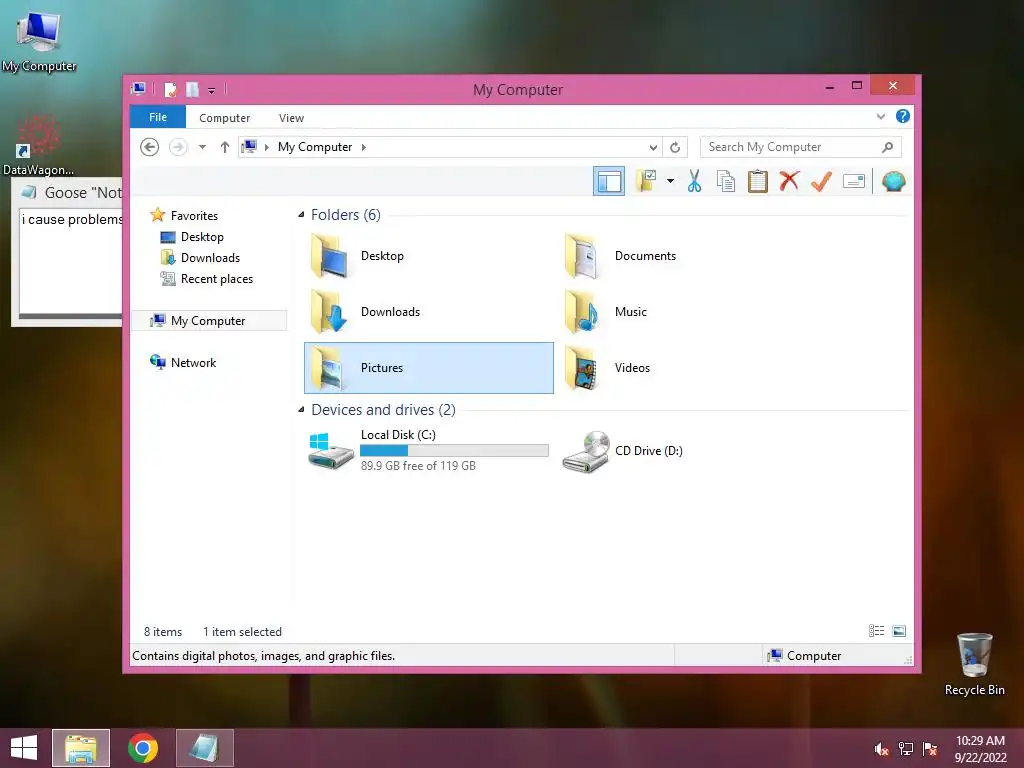
Task: Click the search magnifier icon
Action: (887, 147)
